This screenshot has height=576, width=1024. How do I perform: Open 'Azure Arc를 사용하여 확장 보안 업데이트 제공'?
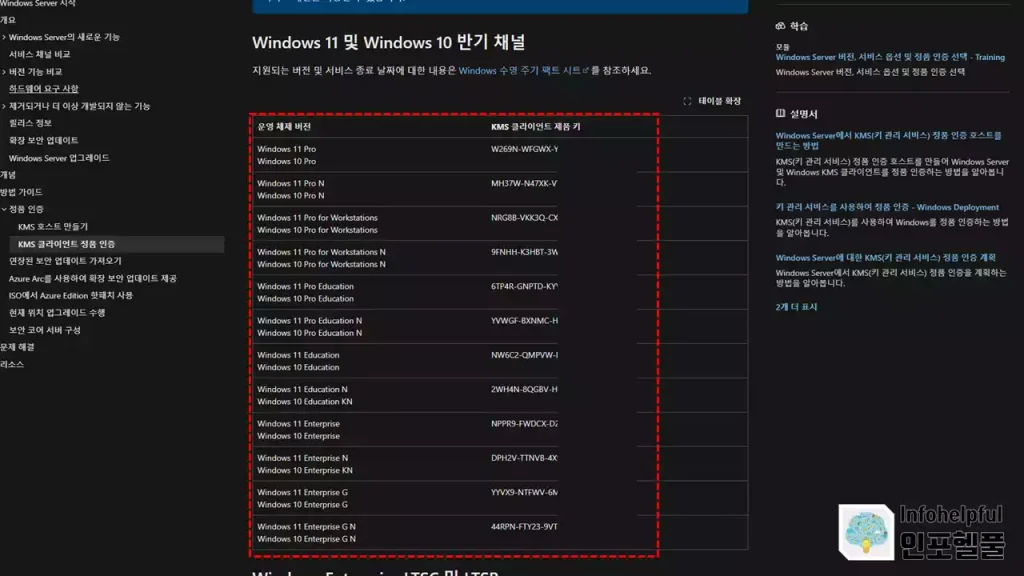[x=93, y=278]
